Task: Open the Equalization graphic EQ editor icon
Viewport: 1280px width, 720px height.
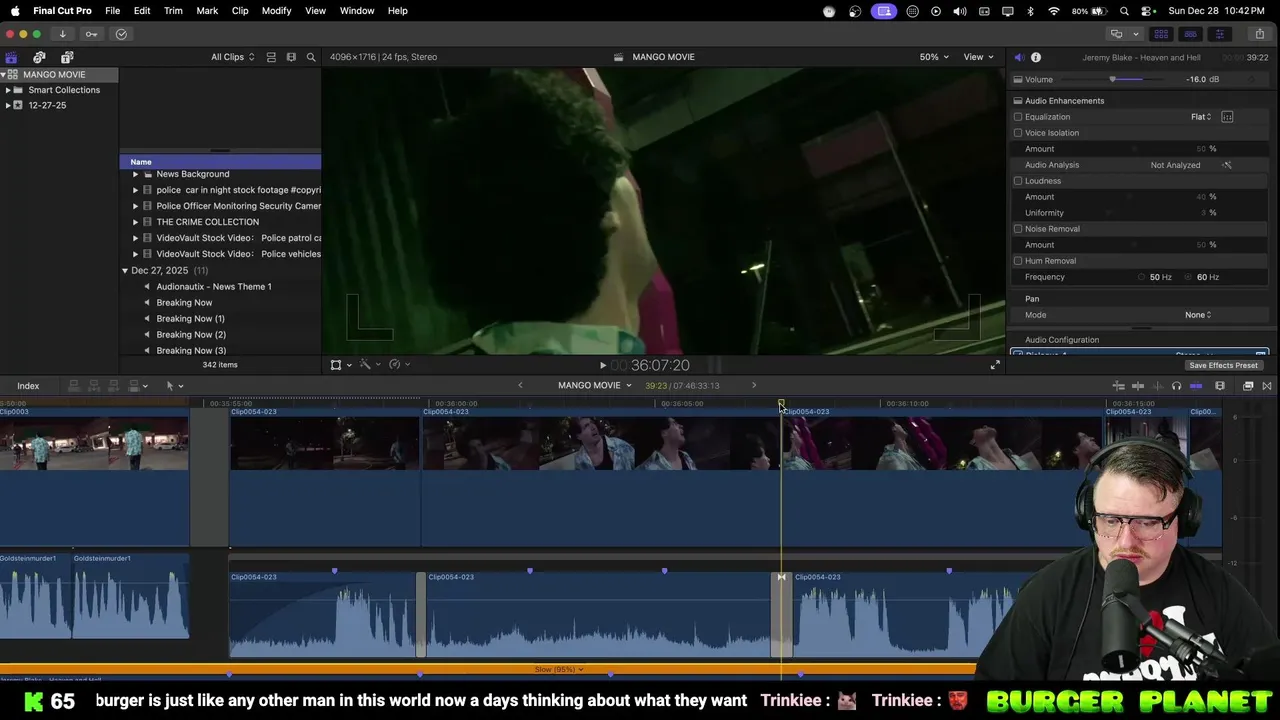Action: 1227,117
